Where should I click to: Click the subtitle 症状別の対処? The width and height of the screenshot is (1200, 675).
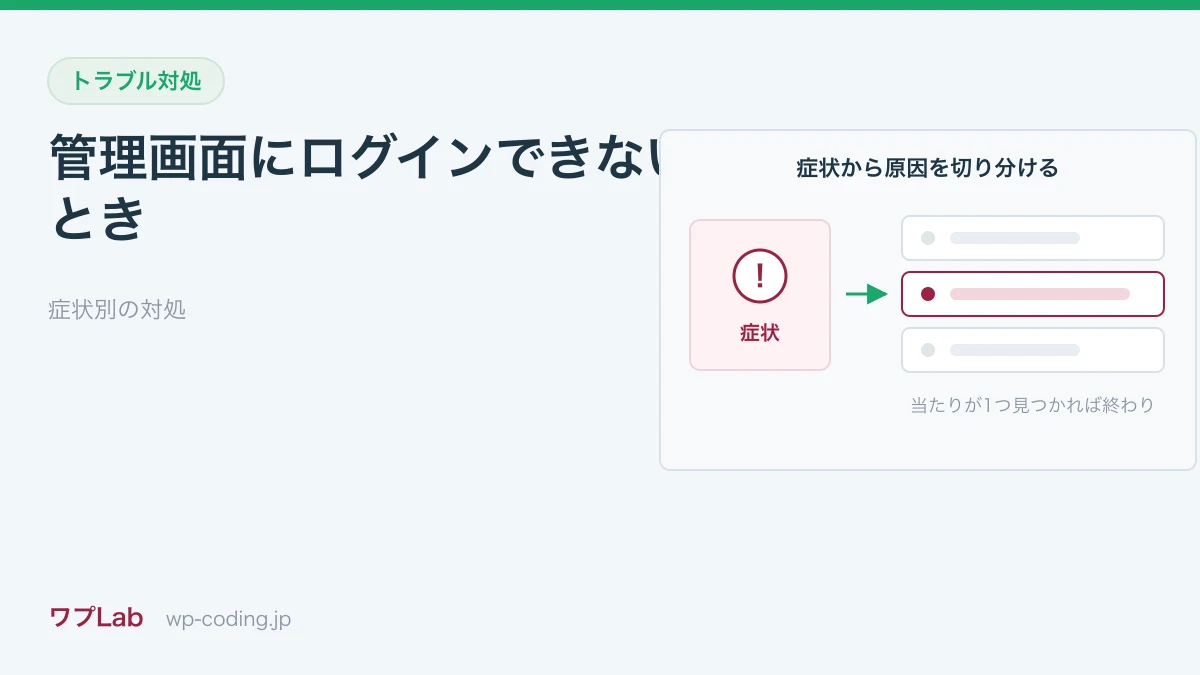[117, 309]
